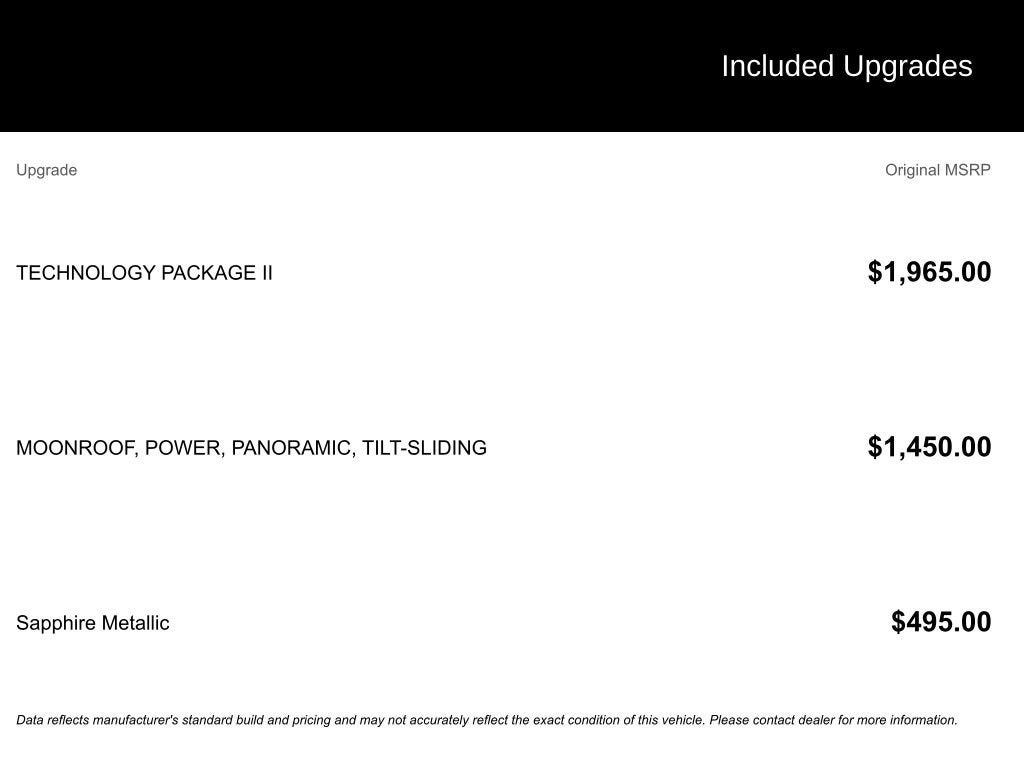This screenshot has width=1024, height=768.
Task: Click the 'Please contact dealer' sentence
Action: tap(833, 720)
